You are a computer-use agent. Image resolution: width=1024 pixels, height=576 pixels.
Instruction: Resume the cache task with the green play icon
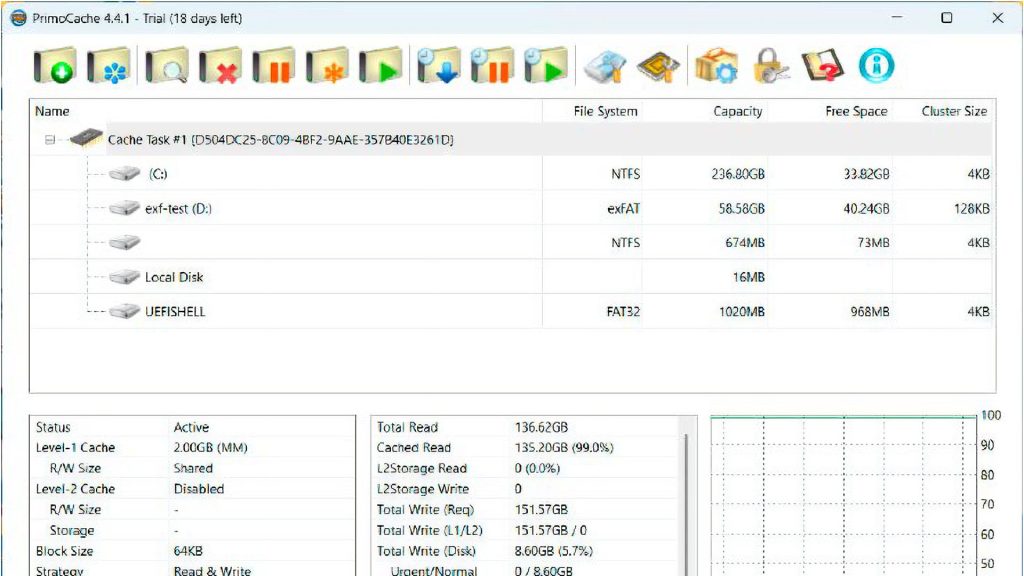point(380,66)
